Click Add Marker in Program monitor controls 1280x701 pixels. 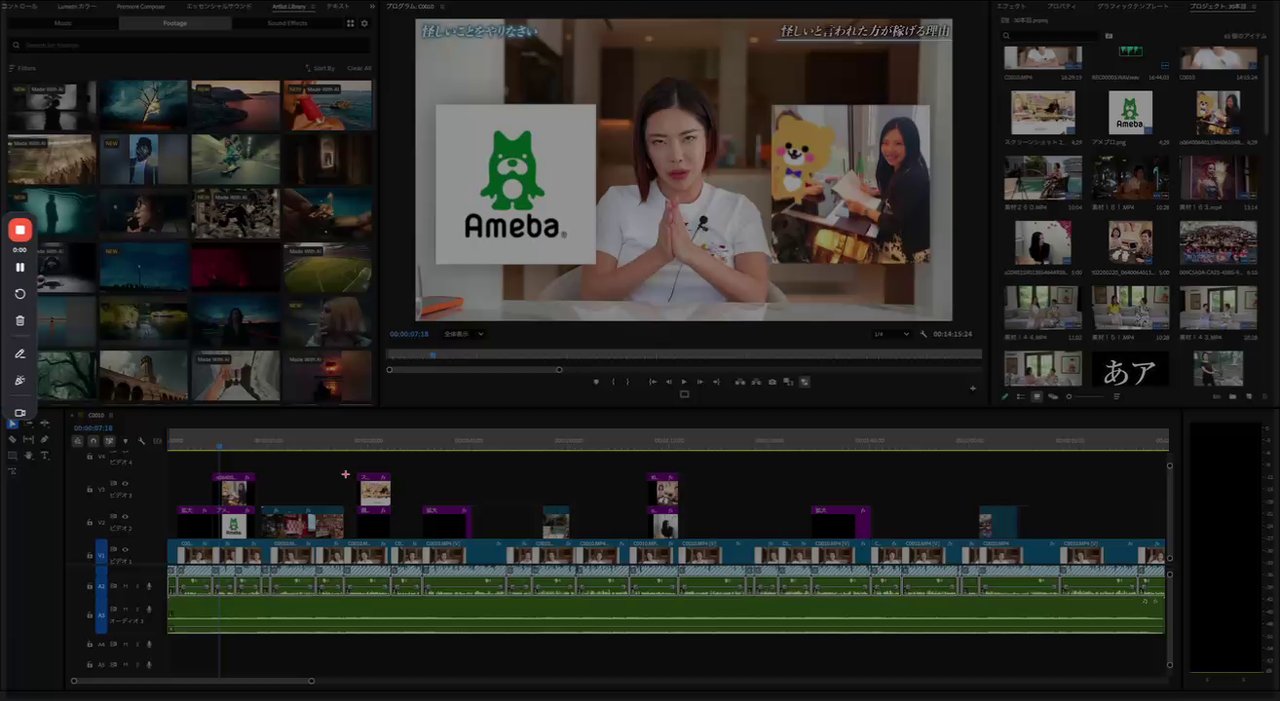(x=596, y=382)
